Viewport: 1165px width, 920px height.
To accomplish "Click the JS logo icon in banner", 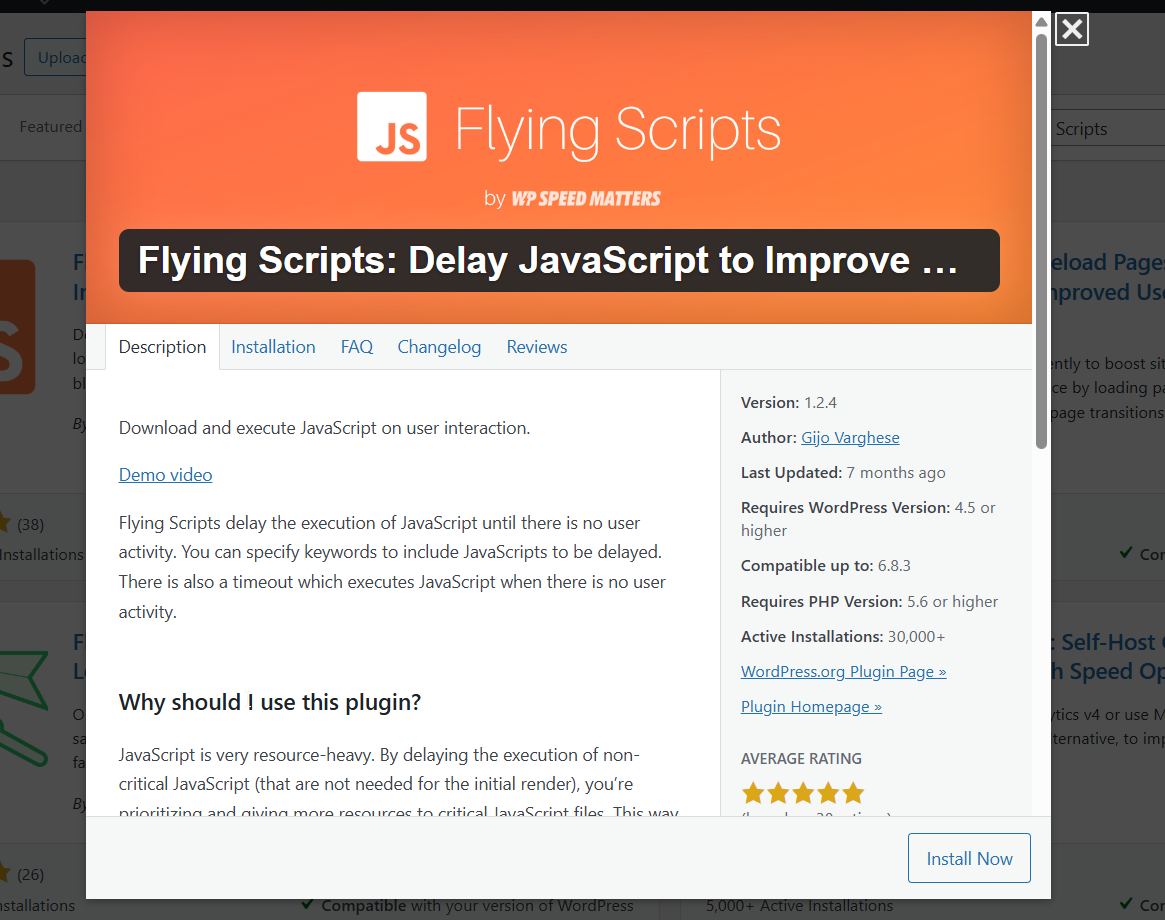I will pyautogui.click(x=392, y=127).
